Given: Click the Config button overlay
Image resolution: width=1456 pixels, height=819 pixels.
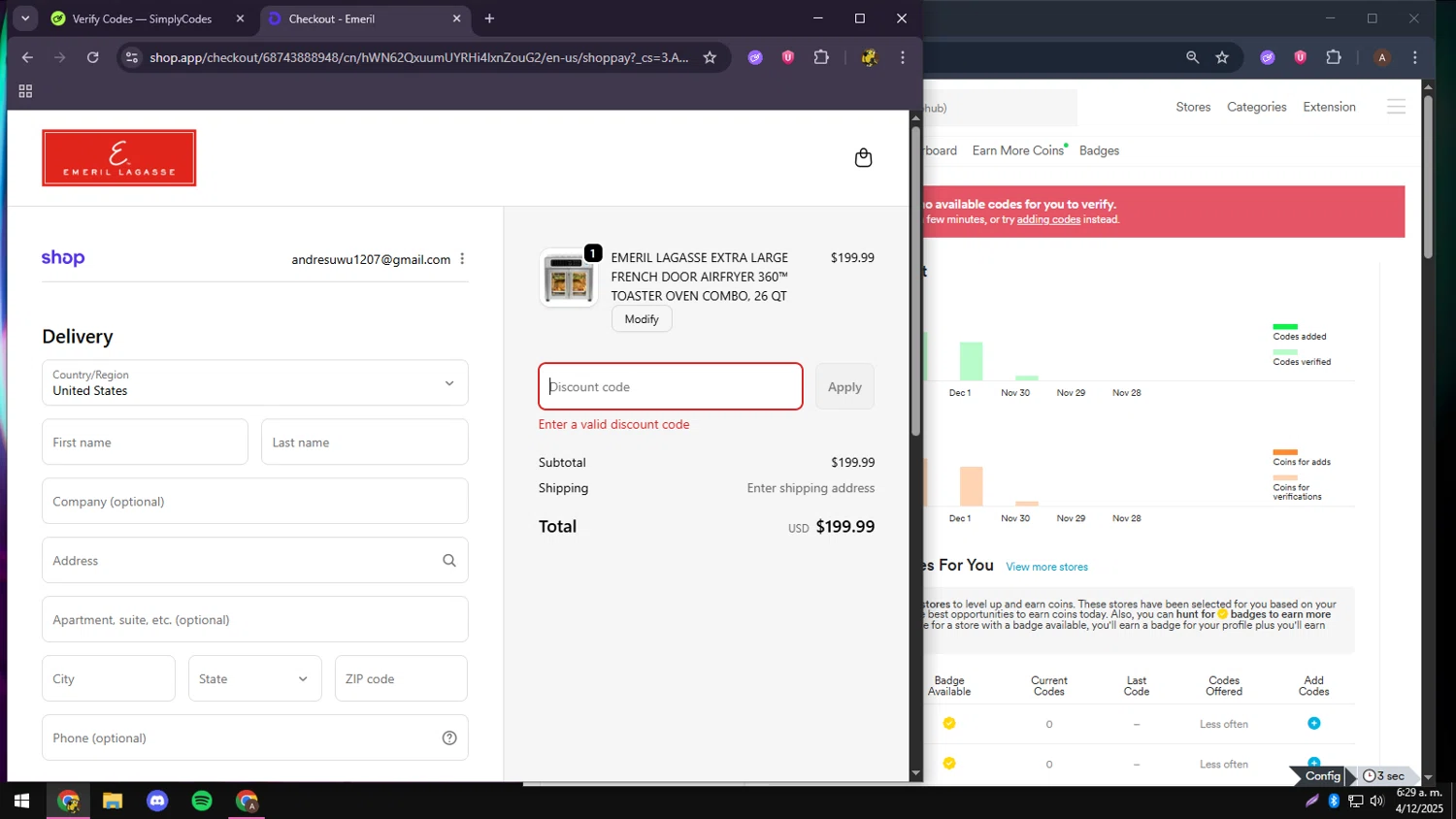Looking at the screenshot, I should (1322, 775).
